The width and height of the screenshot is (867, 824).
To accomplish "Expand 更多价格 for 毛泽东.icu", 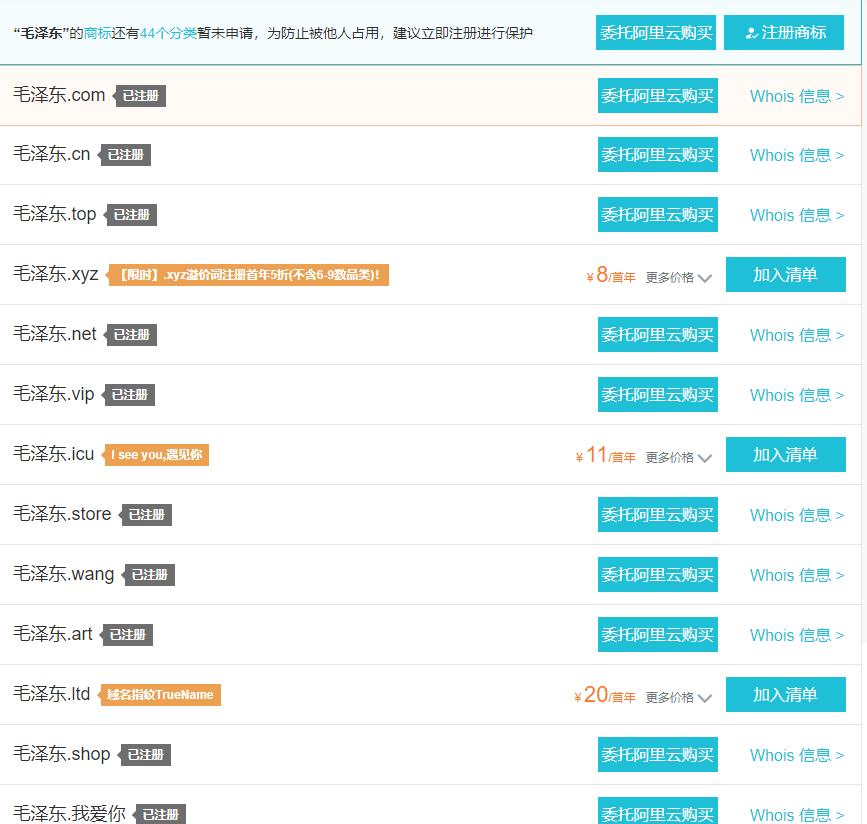I will click(678, 457).
